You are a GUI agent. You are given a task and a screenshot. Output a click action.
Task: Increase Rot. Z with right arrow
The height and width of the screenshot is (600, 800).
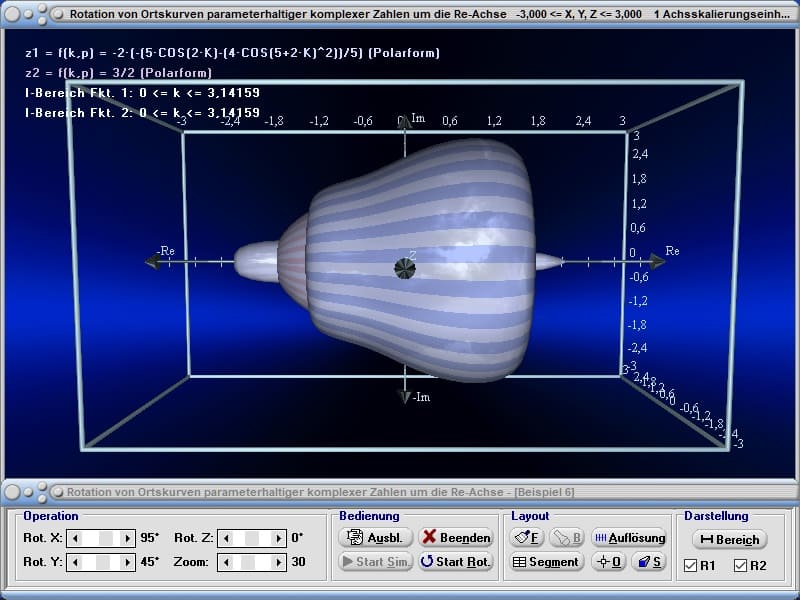click(279, 538)
